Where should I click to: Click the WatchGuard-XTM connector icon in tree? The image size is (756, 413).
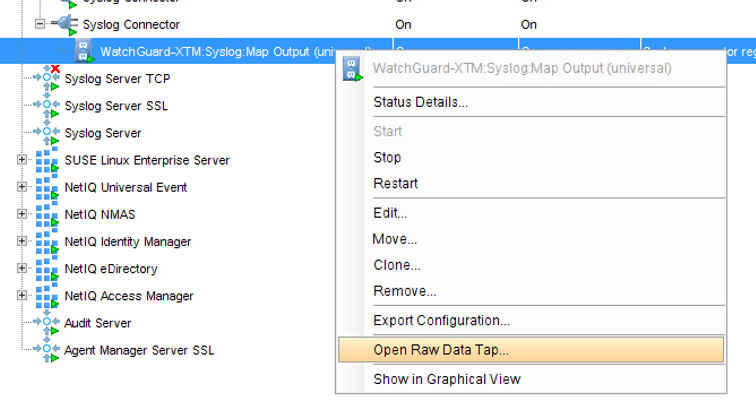(83, 51)
